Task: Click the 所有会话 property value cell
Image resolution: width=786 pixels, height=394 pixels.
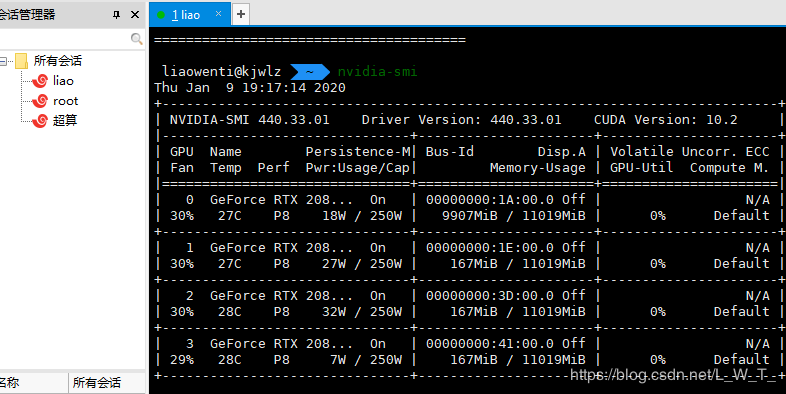Action: point(107,383)
